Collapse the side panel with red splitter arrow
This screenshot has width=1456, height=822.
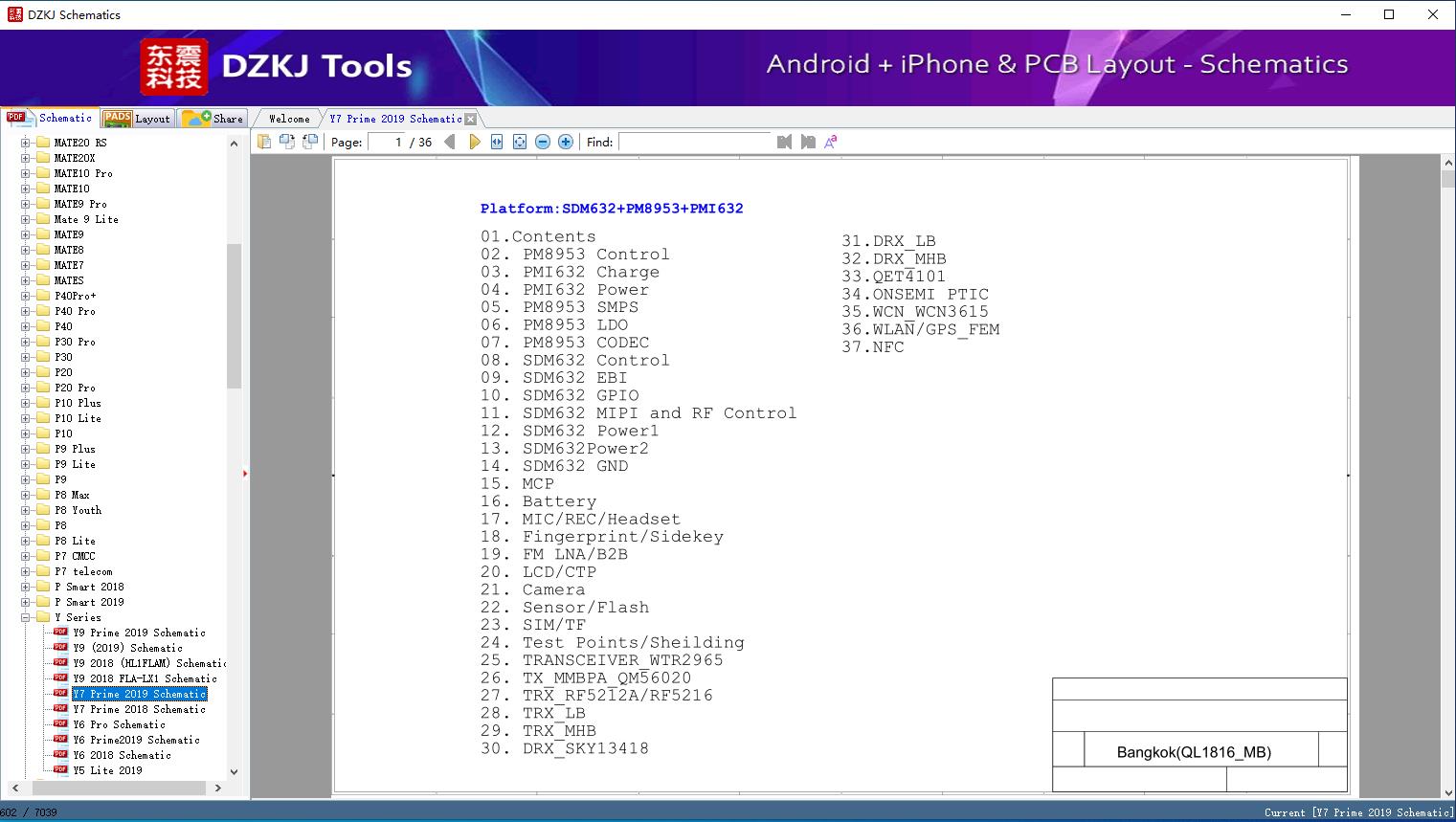(x=245, y=473)
